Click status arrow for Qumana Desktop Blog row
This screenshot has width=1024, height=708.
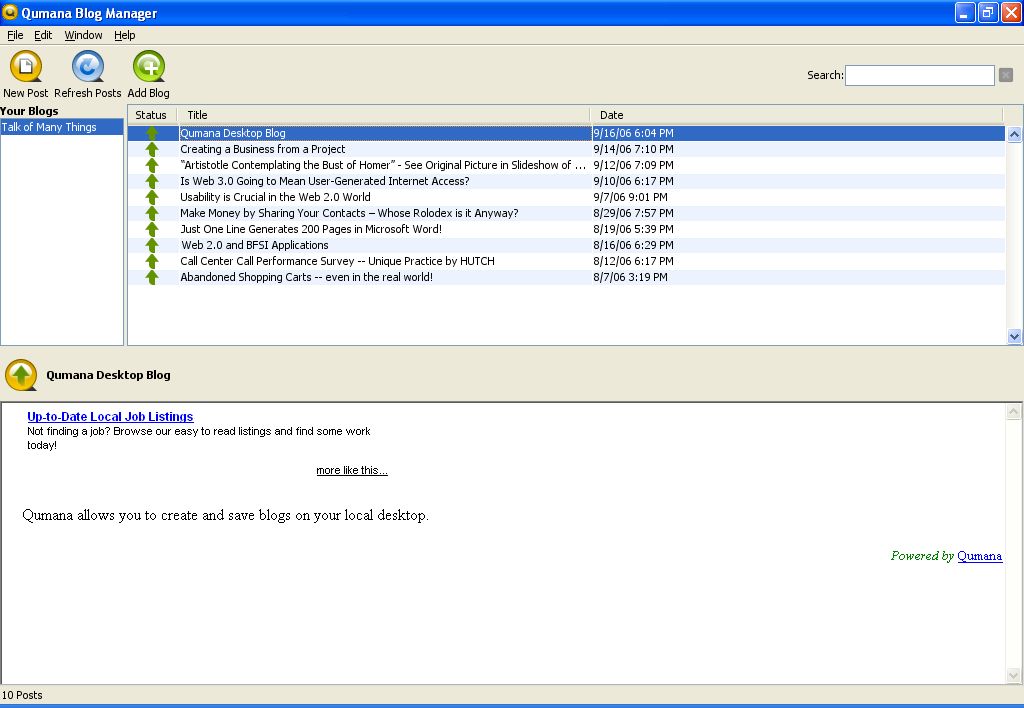152,133
